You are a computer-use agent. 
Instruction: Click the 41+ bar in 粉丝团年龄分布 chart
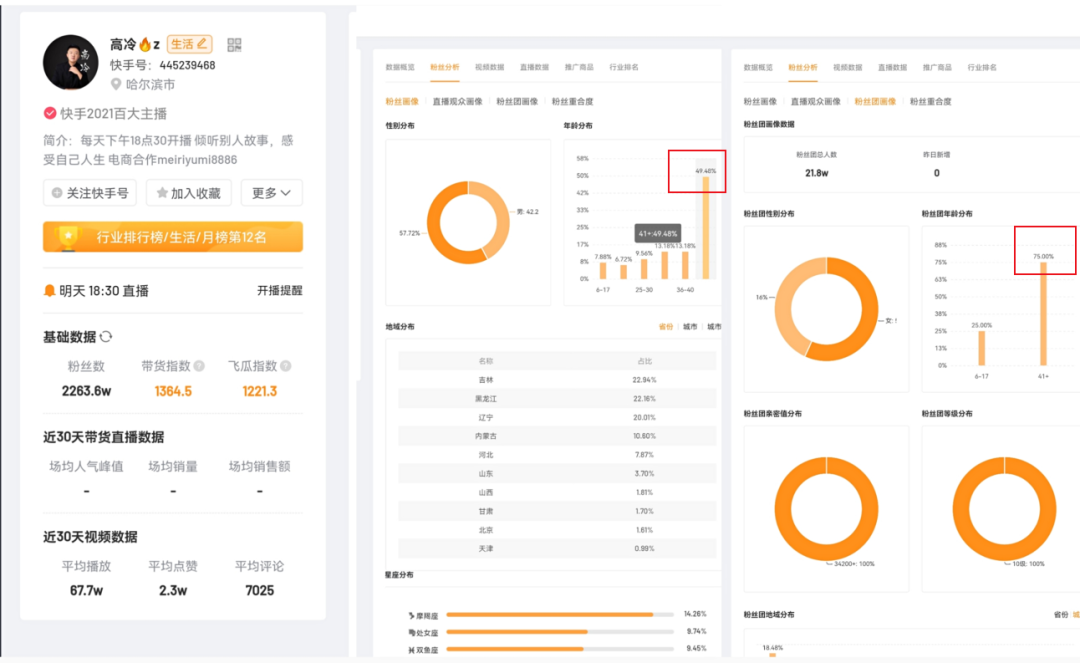coord(1043,315)
